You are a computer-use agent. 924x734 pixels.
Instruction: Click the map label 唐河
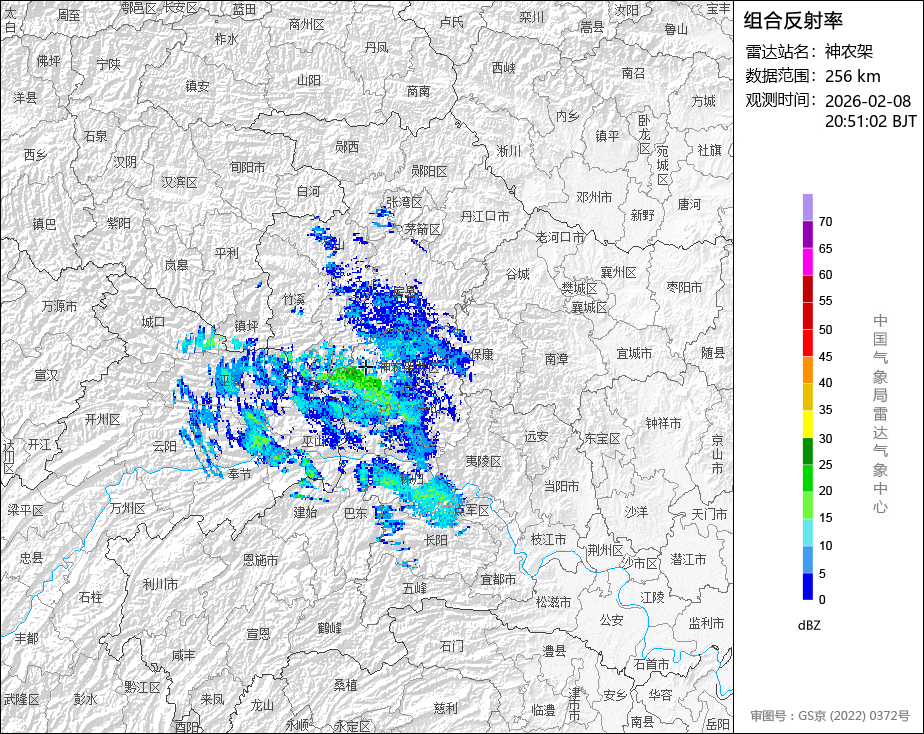click(x=689, y=204)
